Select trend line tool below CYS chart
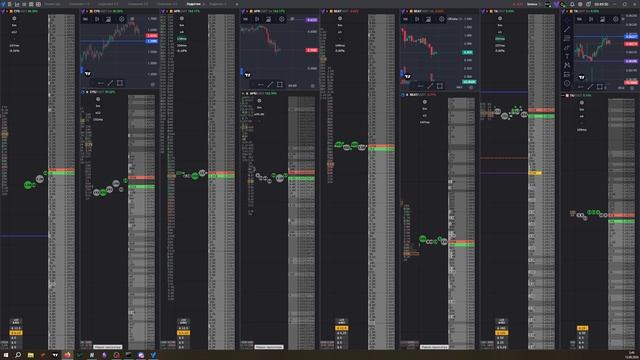Viewport: 640px width, 360px height. point(110,83)
